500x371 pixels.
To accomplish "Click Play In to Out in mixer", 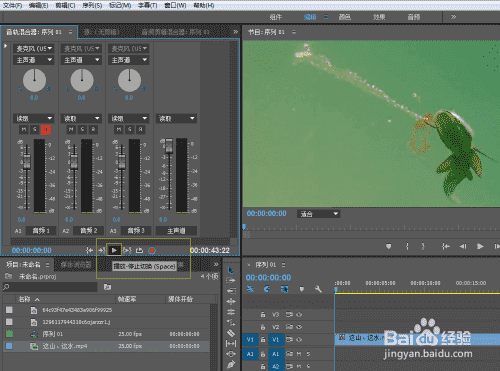I will 127,250.
